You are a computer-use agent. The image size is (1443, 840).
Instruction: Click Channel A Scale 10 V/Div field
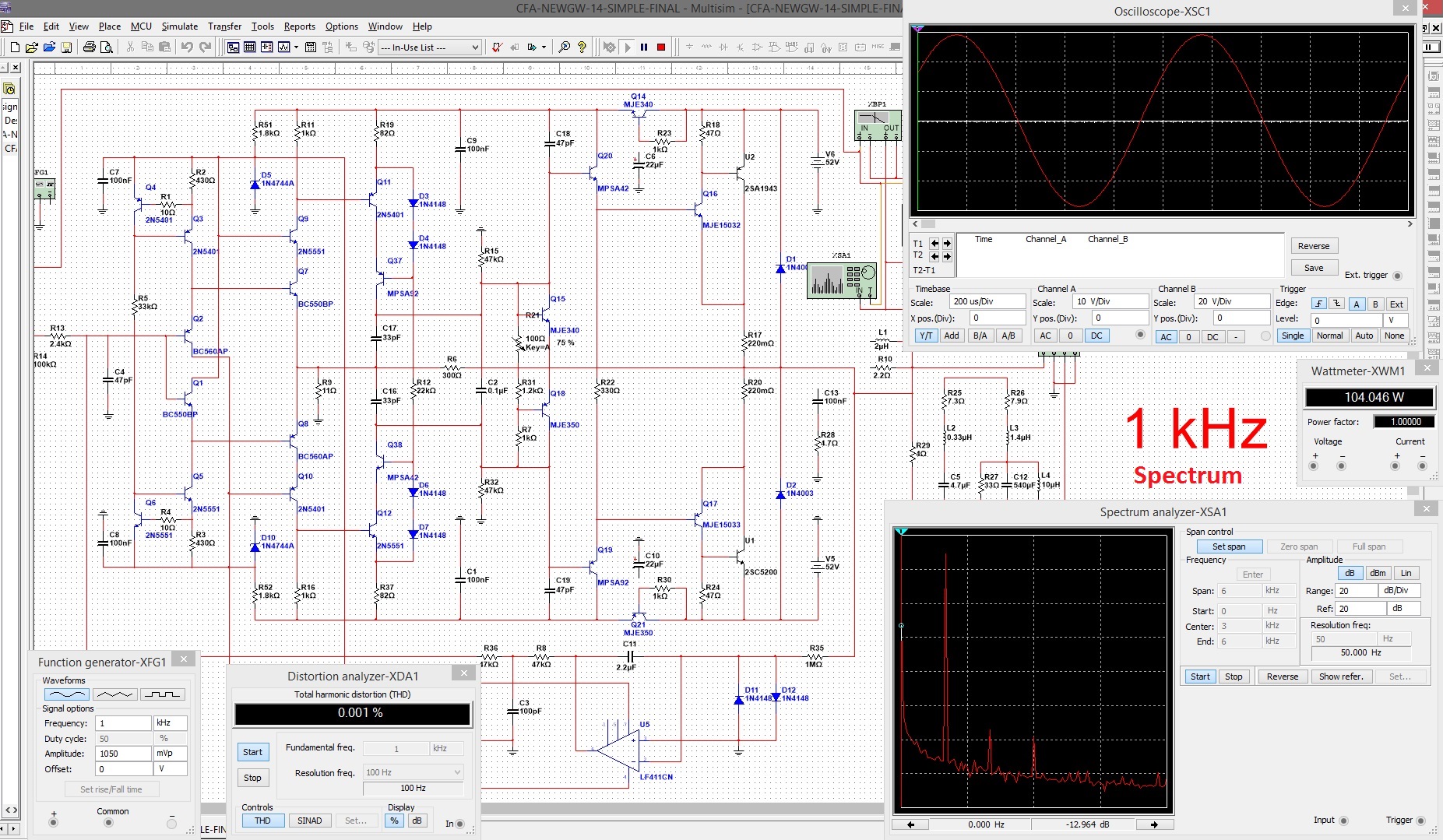pyautogui.click(x=1110, y=302)
